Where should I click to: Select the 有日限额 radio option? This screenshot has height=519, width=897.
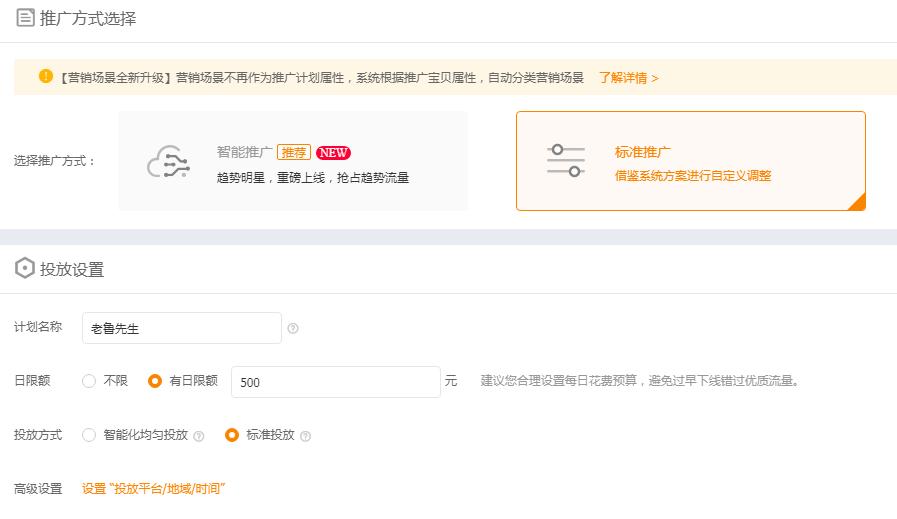point(155,381)
